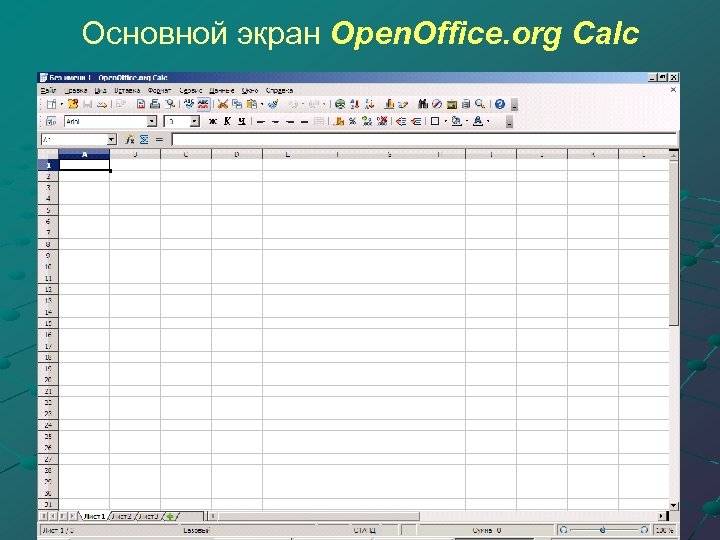The width and height of the screenshot is (720, 540).
Task: Toggle AutoSpellcheck ABC icon
Action: 203,104
